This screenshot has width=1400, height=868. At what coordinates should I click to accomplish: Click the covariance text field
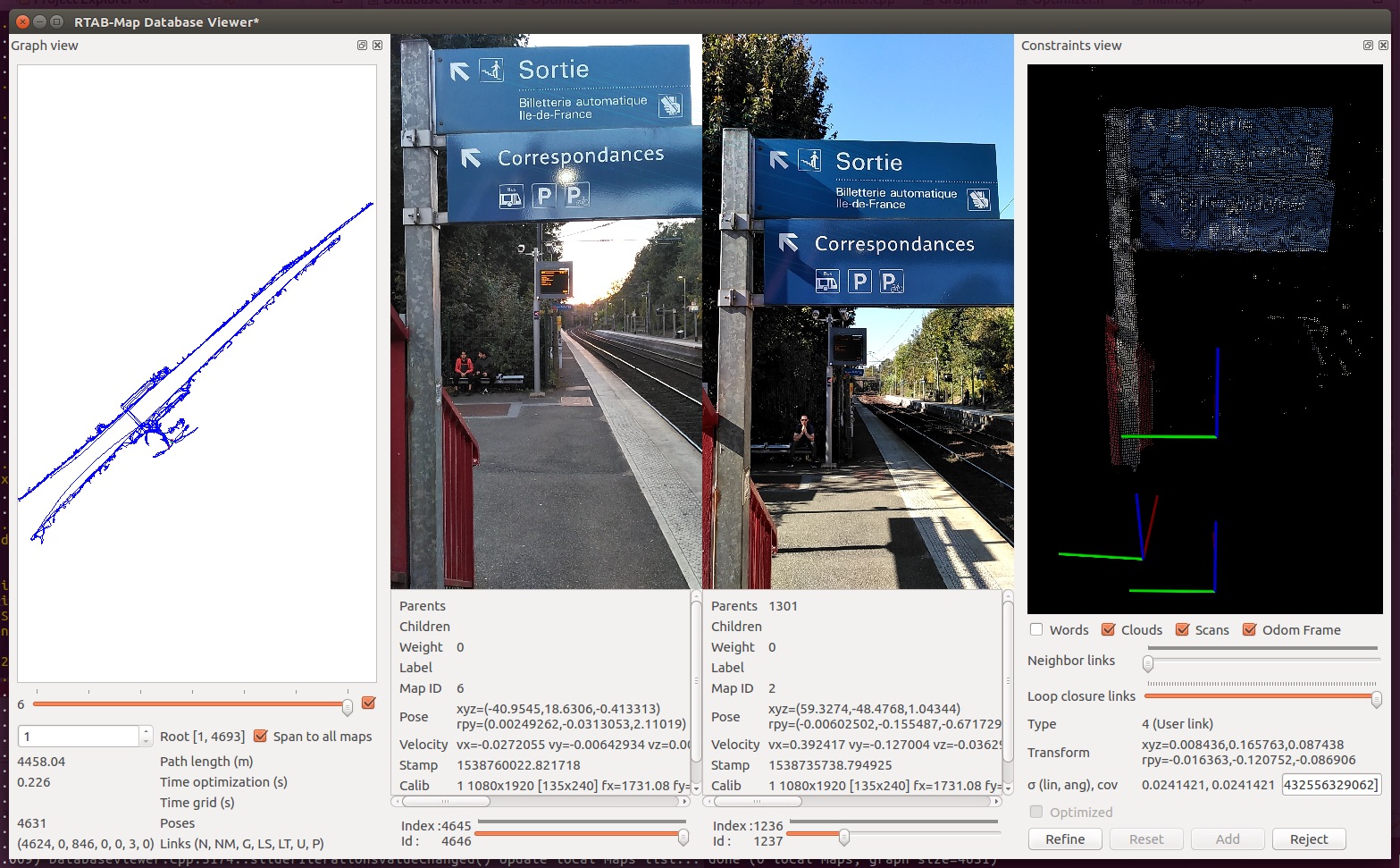[x=1330, y=784]
